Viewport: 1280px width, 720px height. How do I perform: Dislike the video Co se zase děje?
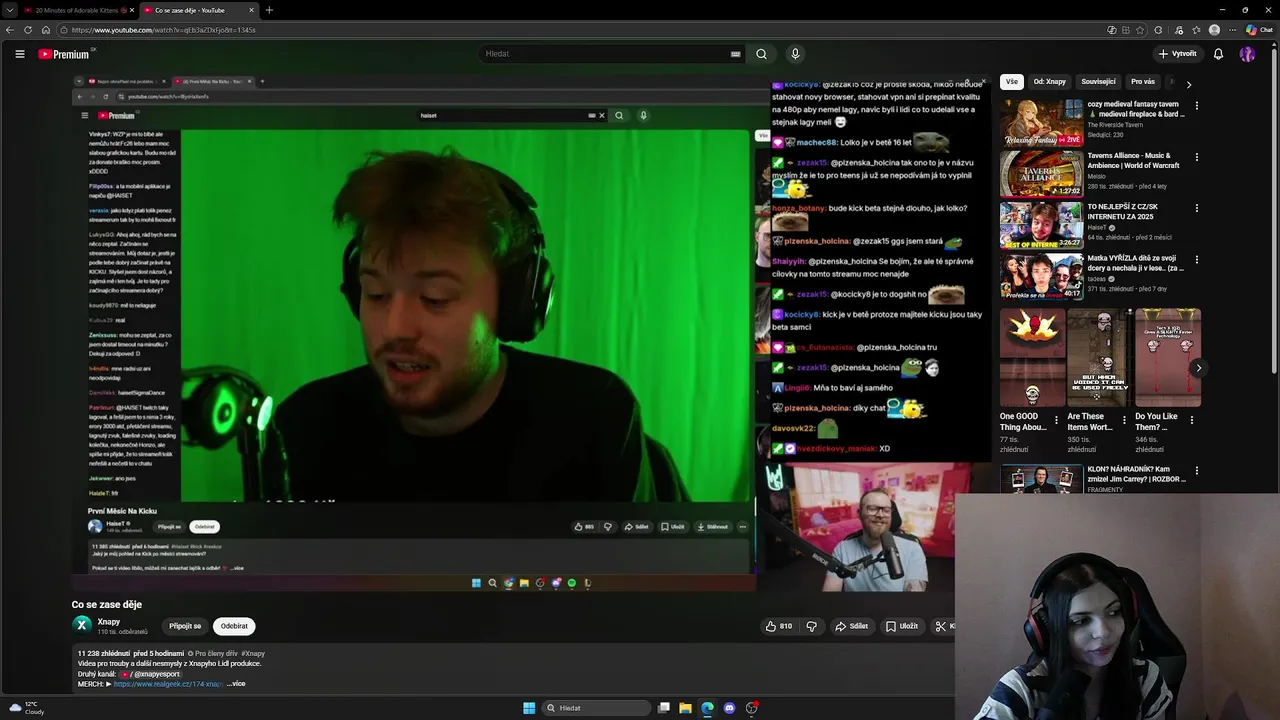point(811,626)
